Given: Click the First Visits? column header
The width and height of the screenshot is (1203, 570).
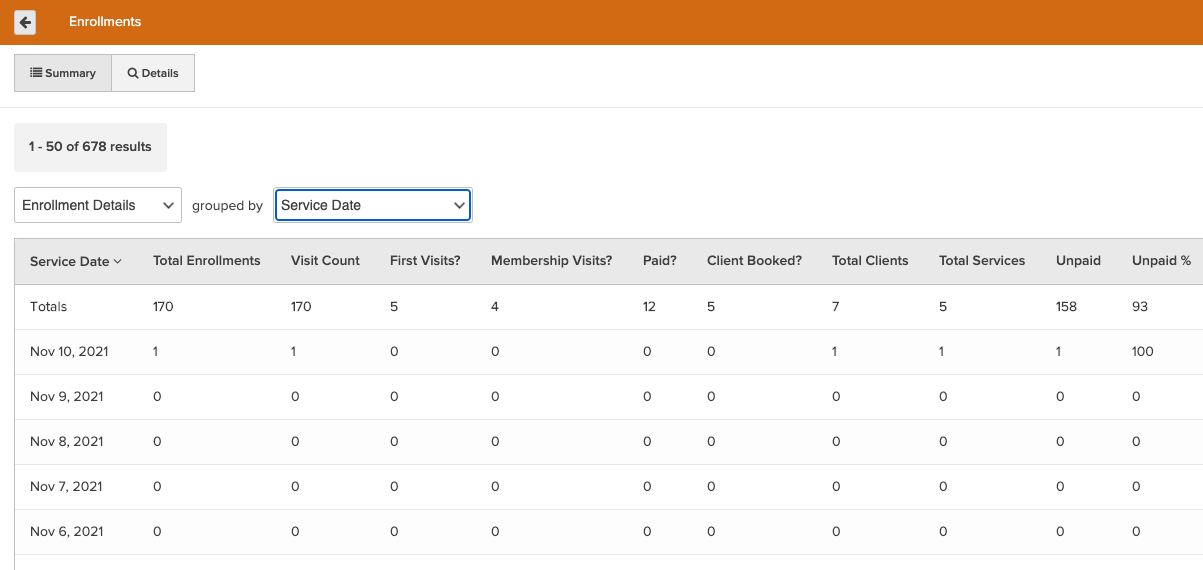Looking at the screenshot, I should [x=425, y=261].
